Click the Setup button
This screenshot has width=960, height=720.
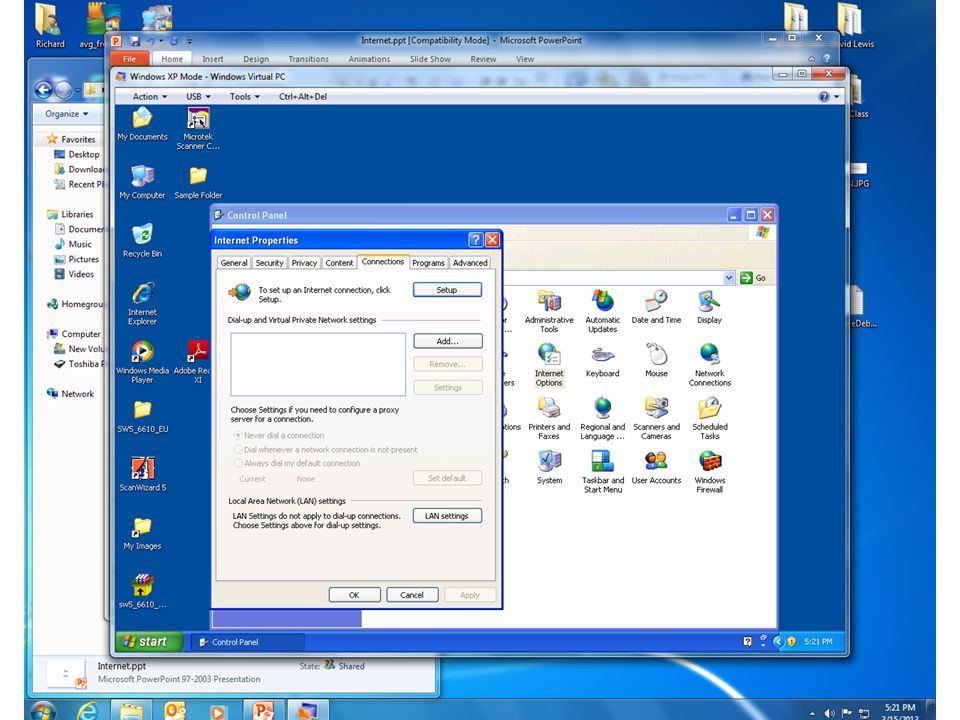click(447, 290)
